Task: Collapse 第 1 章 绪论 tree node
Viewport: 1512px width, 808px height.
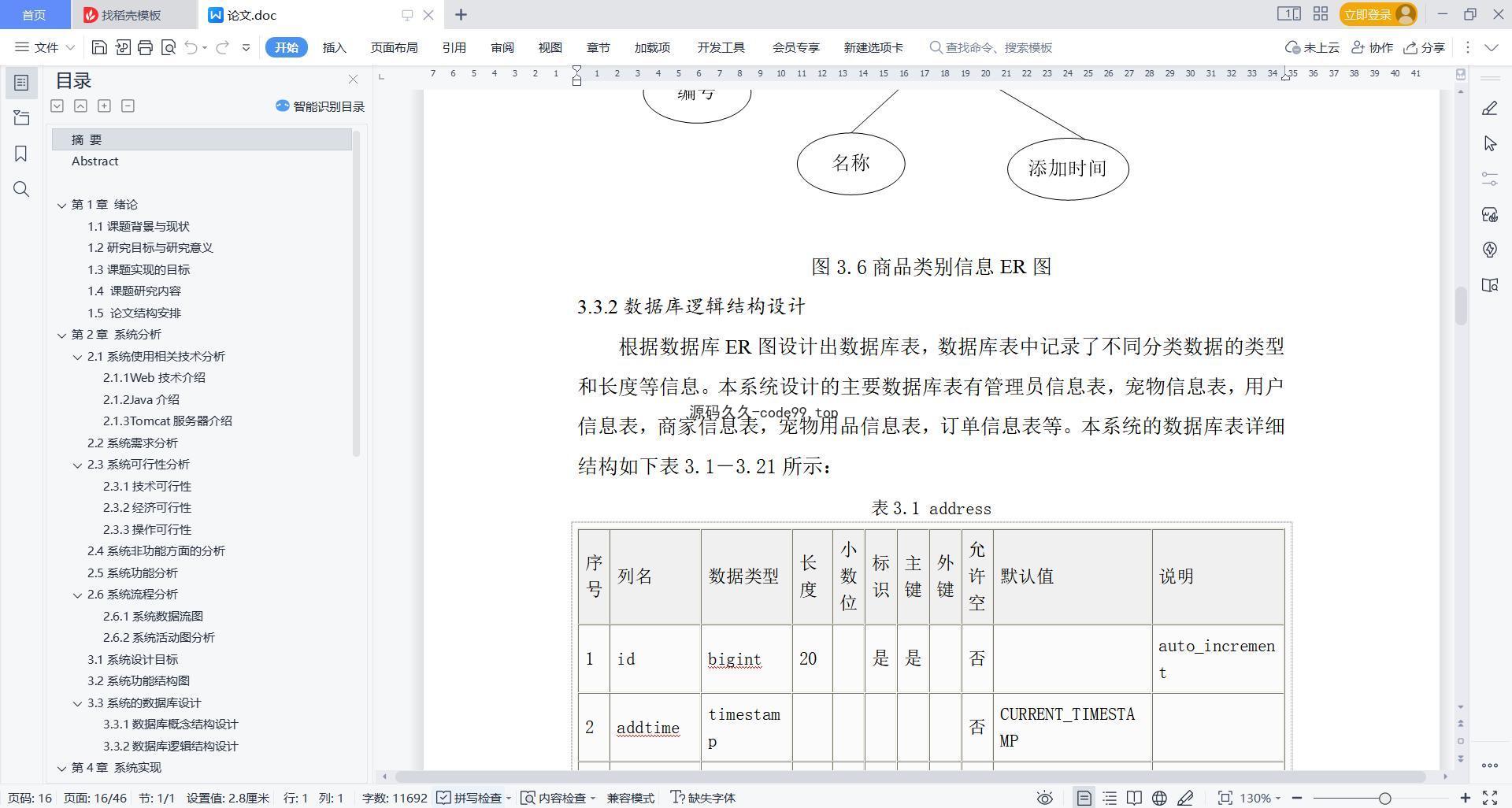Action: 61,205
